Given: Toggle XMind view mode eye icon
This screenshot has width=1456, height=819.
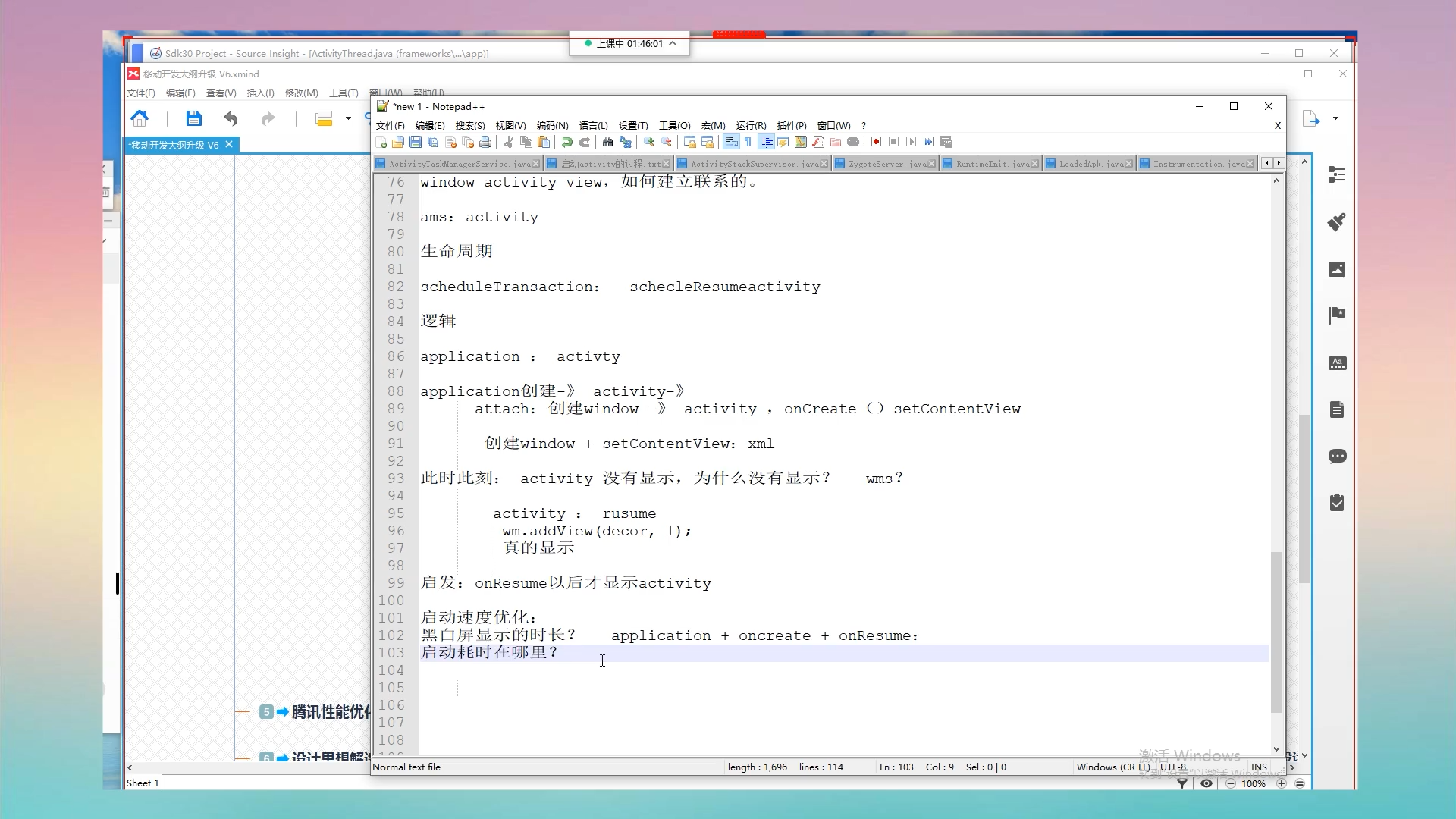Looking at the screenshot, I should (x=1207, y=783).
